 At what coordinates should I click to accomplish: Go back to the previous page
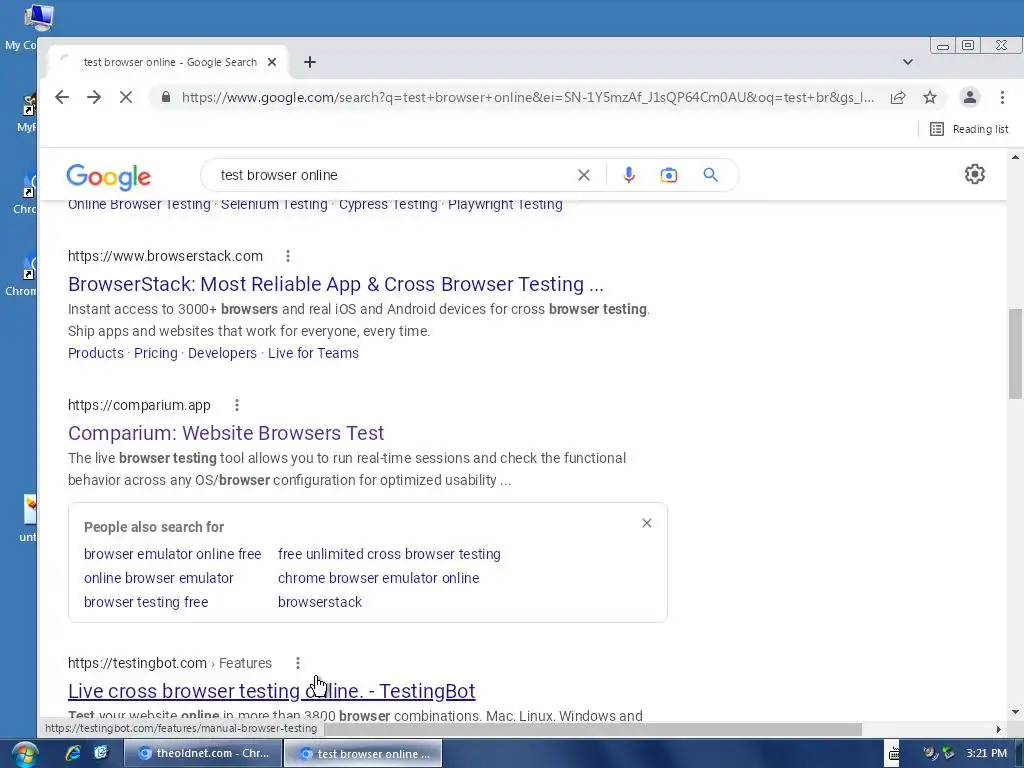[62, 97]
